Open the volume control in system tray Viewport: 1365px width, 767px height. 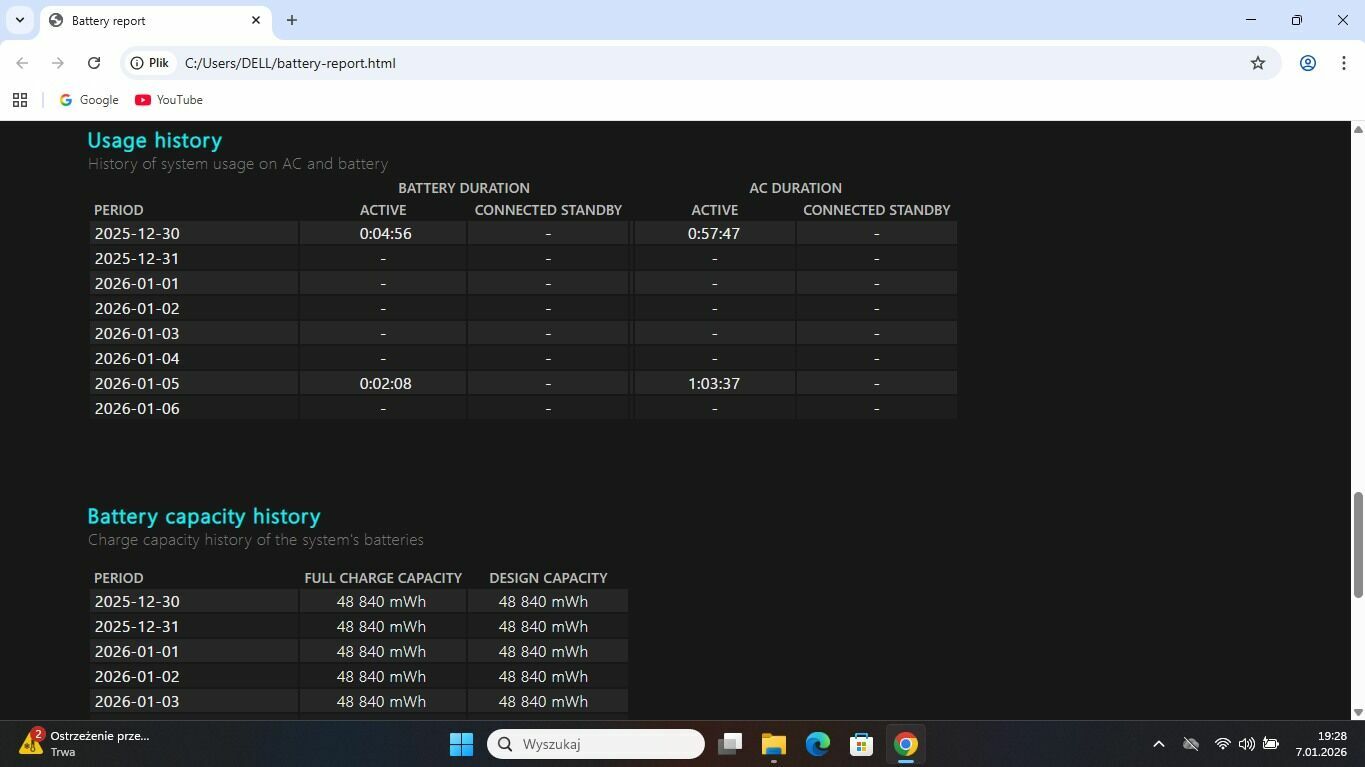(x=1246, y=744)
